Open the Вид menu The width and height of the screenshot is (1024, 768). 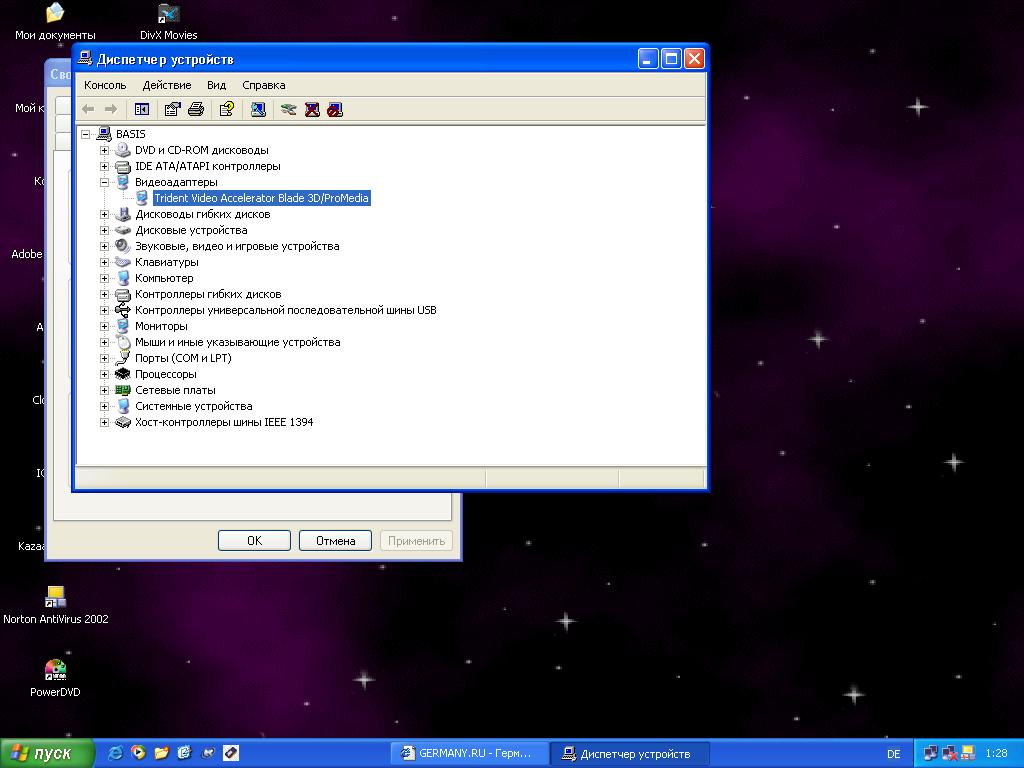click(x=216, y=86)
